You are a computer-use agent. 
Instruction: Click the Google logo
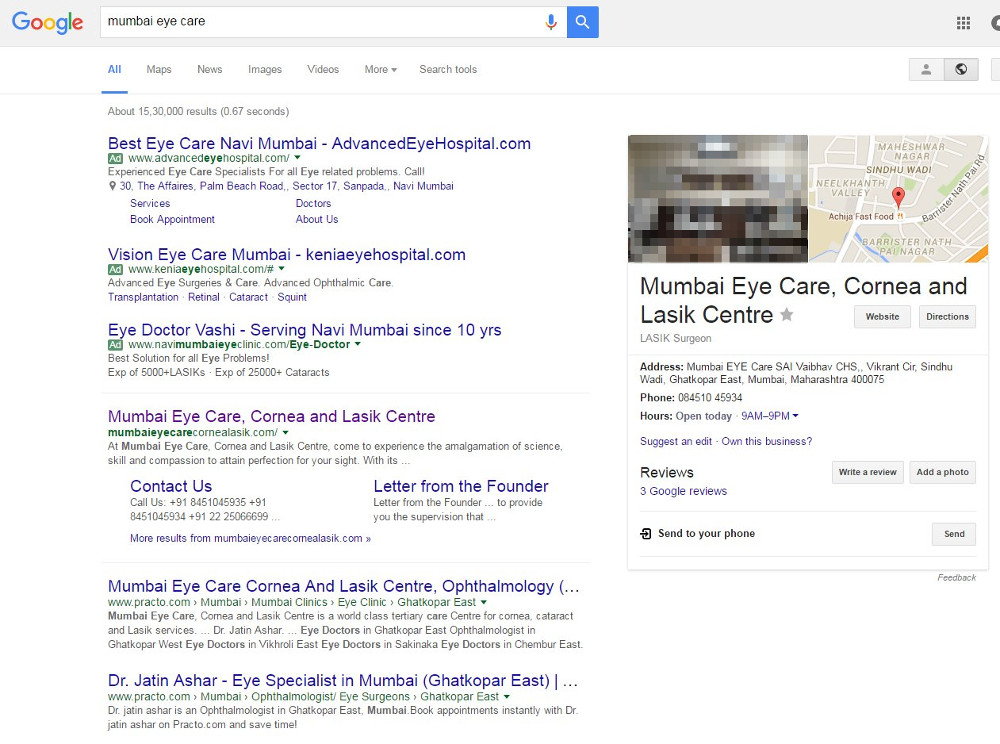click(x=47, y=22)
